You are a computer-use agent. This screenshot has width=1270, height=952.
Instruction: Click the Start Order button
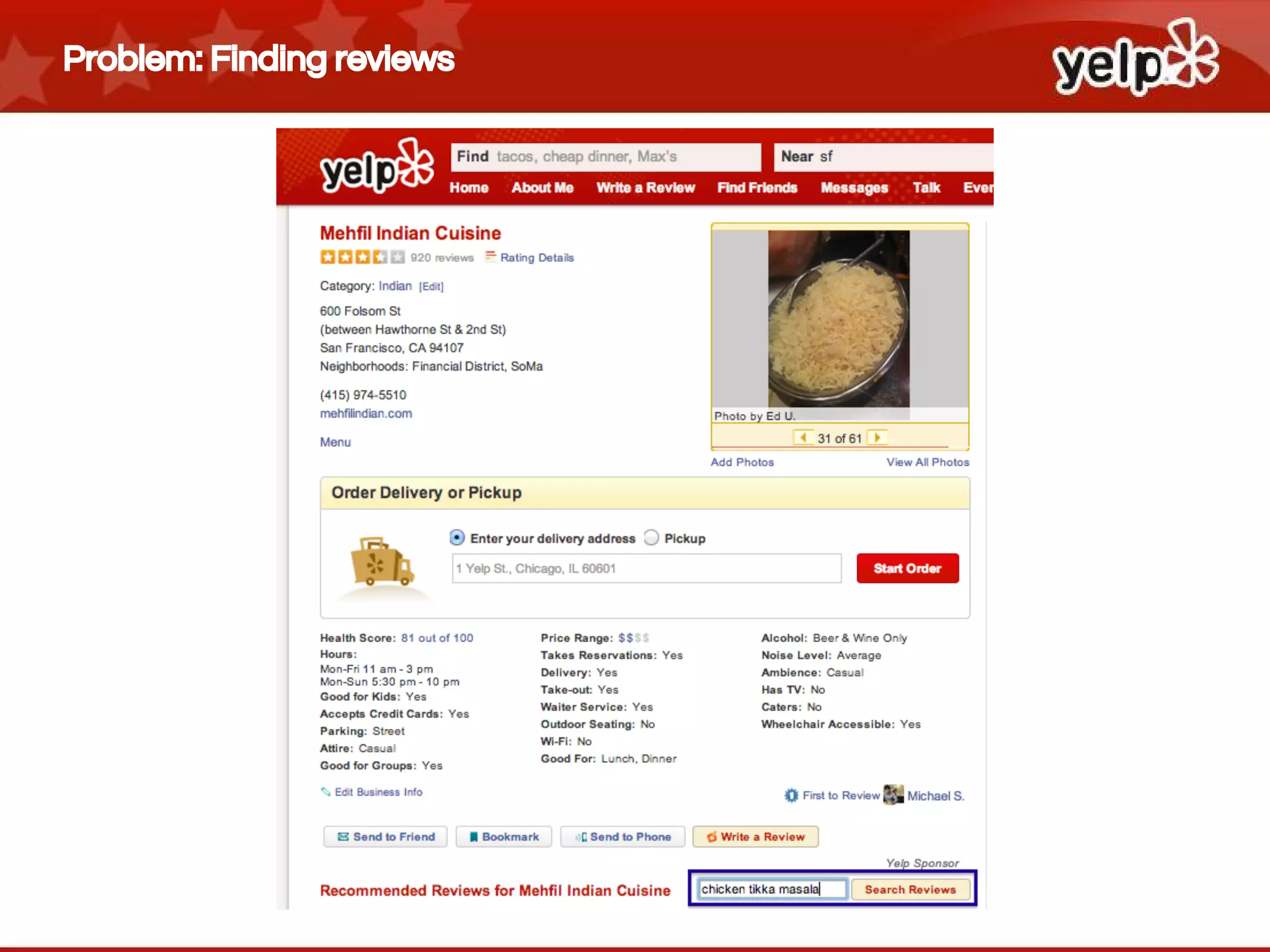pos(907,568)
